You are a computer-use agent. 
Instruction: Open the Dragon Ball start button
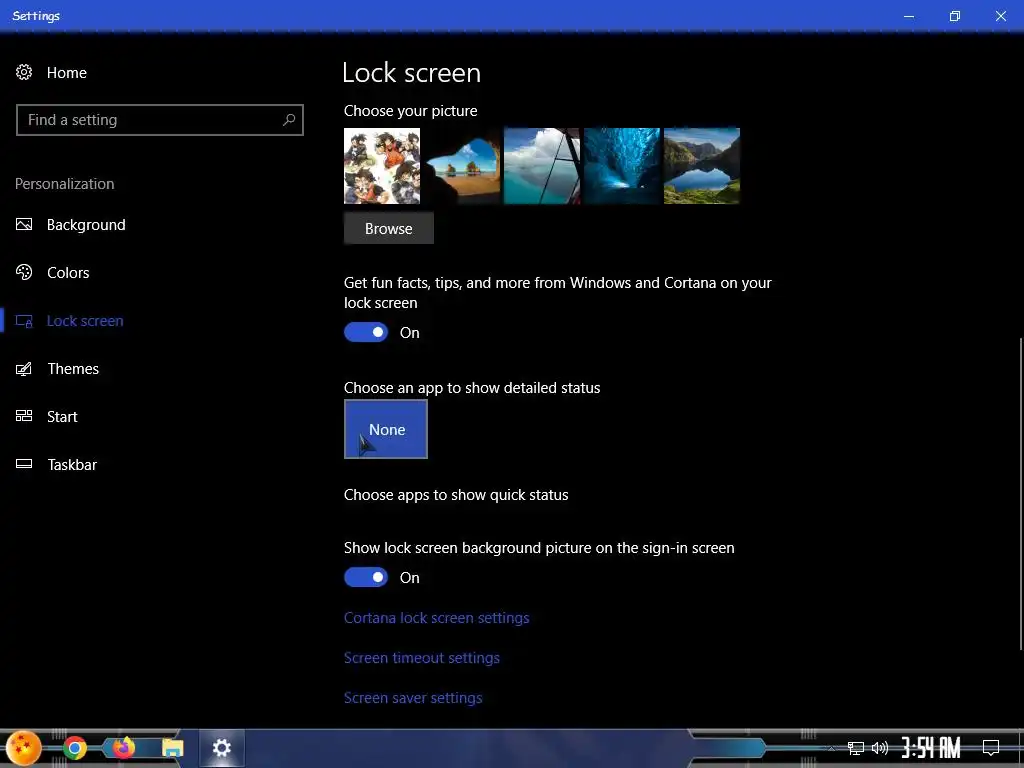coord(24,748)
